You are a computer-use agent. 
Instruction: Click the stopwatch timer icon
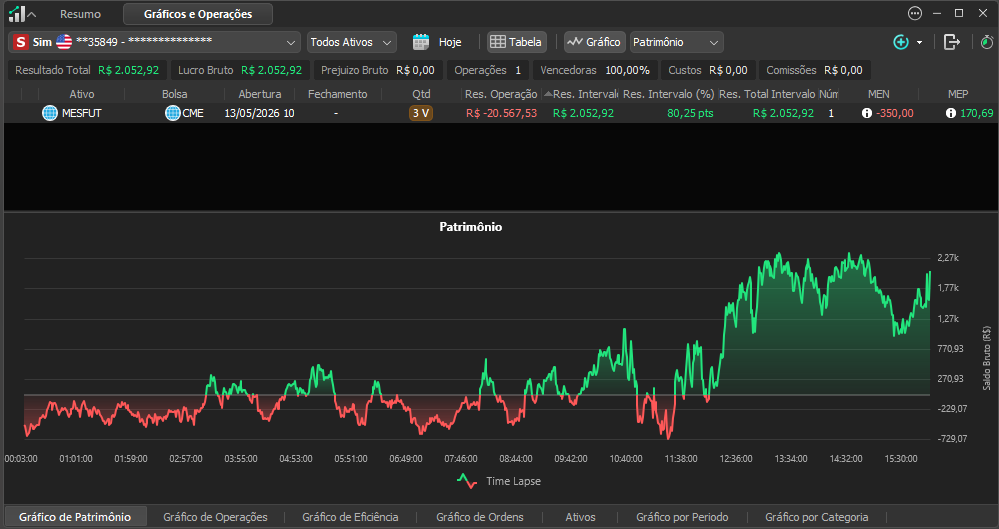point(986,42)
